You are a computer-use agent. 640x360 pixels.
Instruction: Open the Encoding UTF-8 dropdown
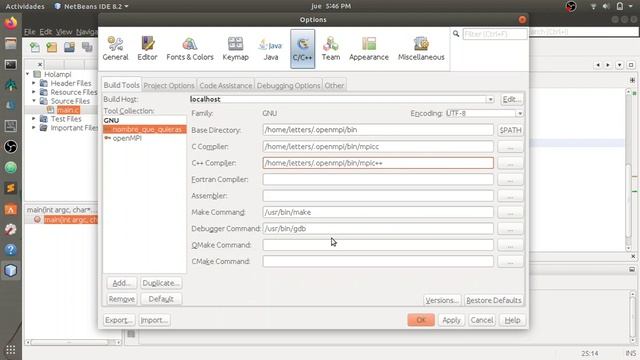519,113
